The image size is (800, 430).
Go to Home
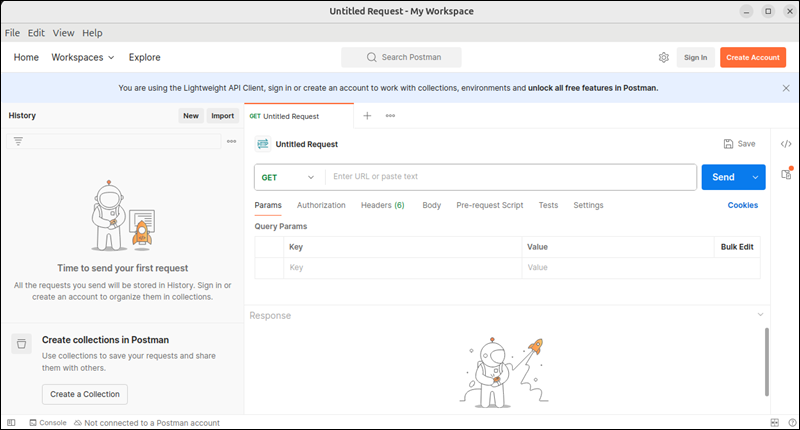pos(26,58)
